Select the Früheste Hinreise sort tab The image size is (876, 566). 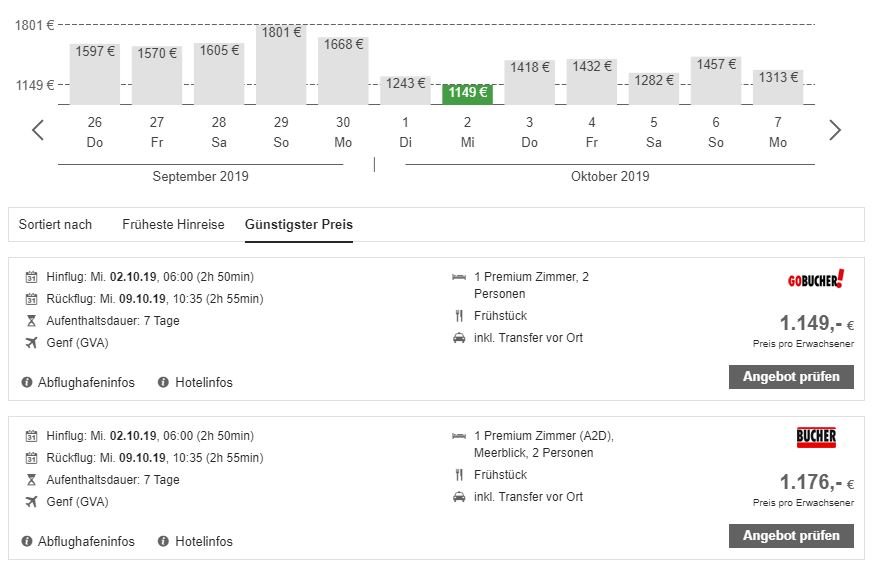point(173,224)
